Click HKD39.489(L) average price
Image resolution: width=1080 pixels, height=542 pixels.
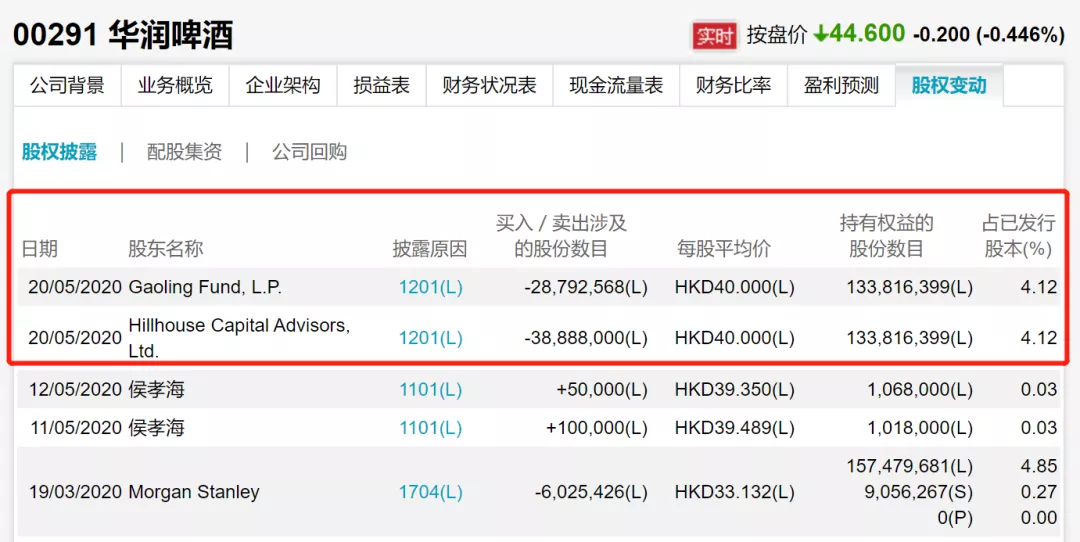click(735, 428)
